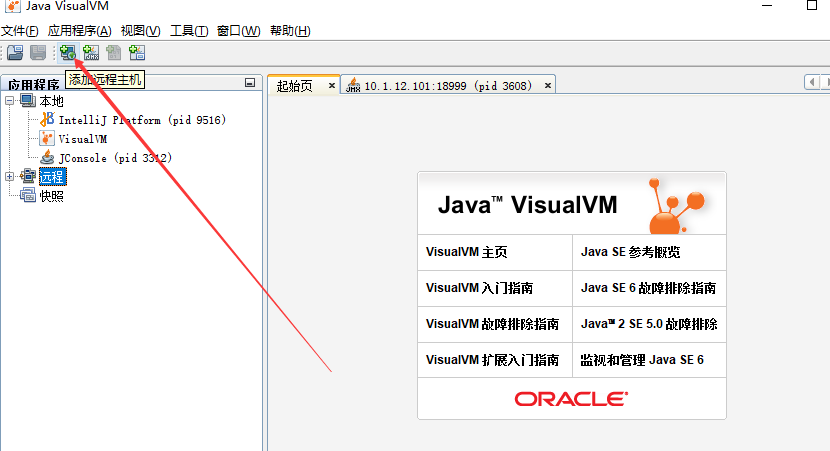Close the 起始页 tab
Screen dimensions: 830x451
point(332,85)
